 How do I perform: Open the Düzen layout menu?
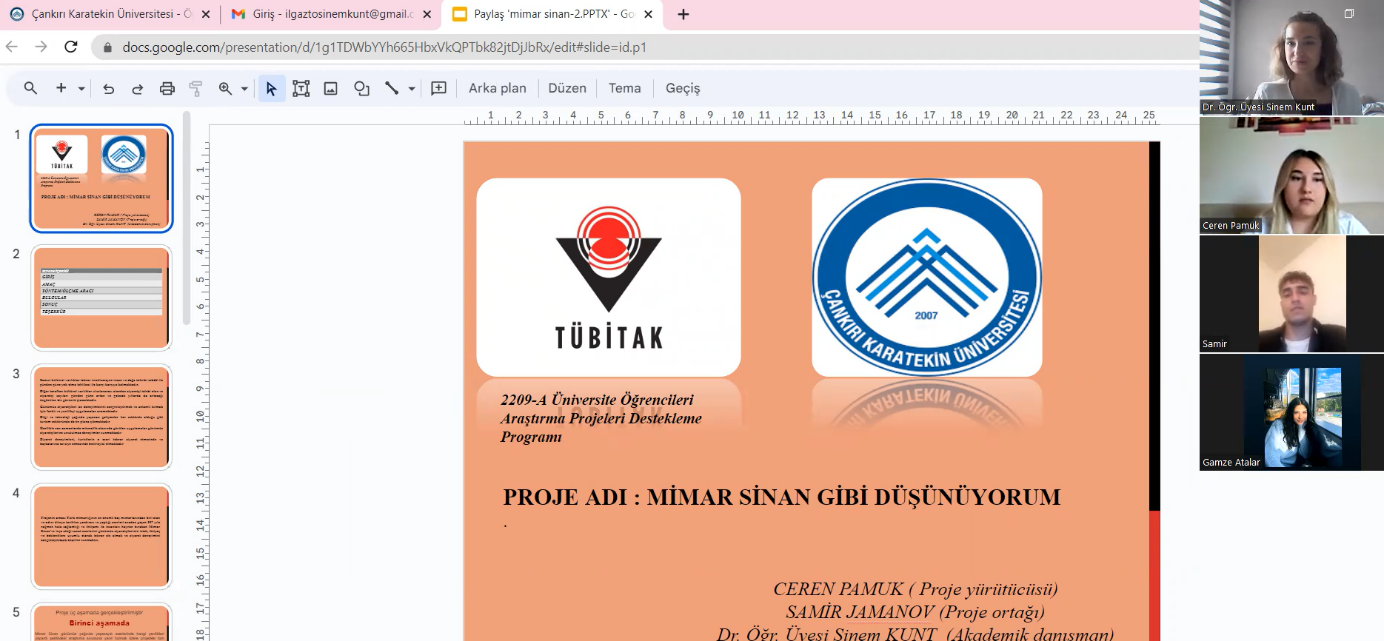click(x=567, y=88)
